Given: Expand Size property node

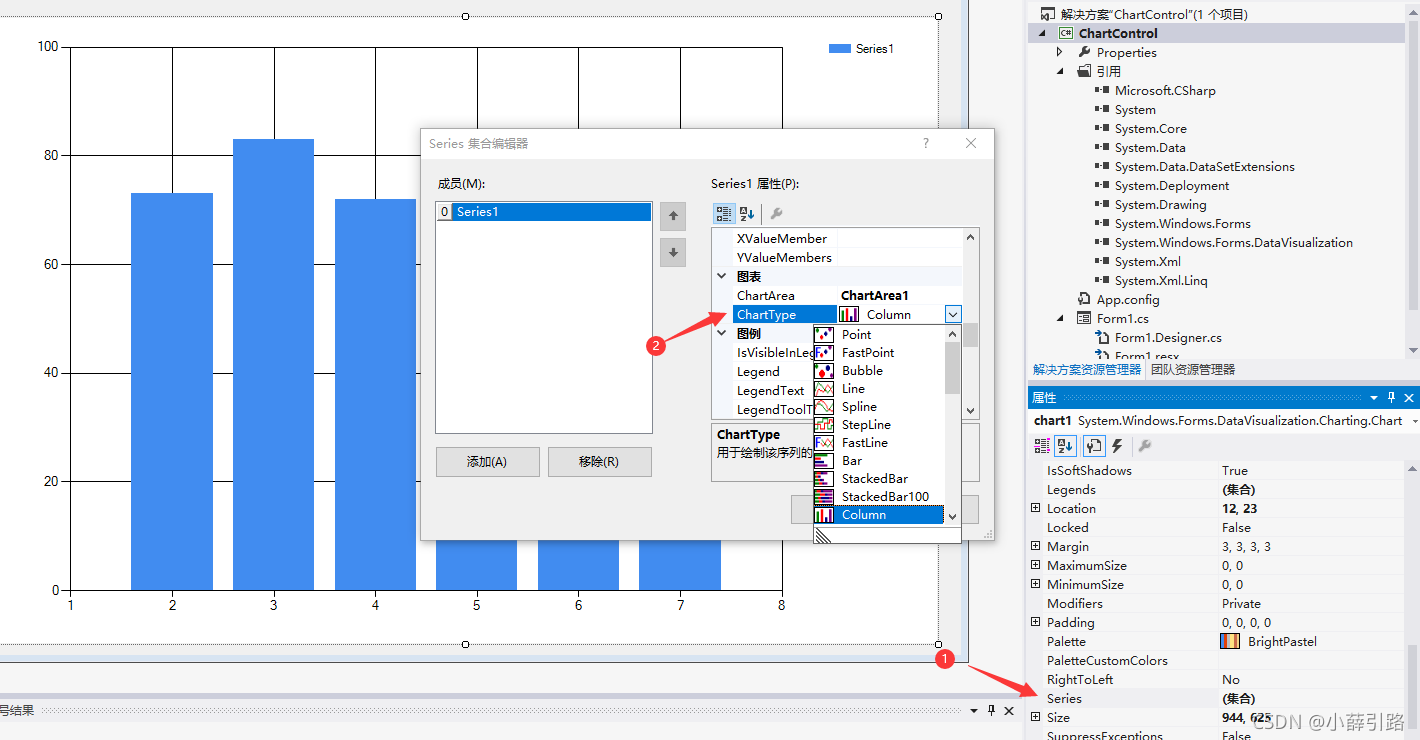Looking at the screenshot, I should point(1036,717).
